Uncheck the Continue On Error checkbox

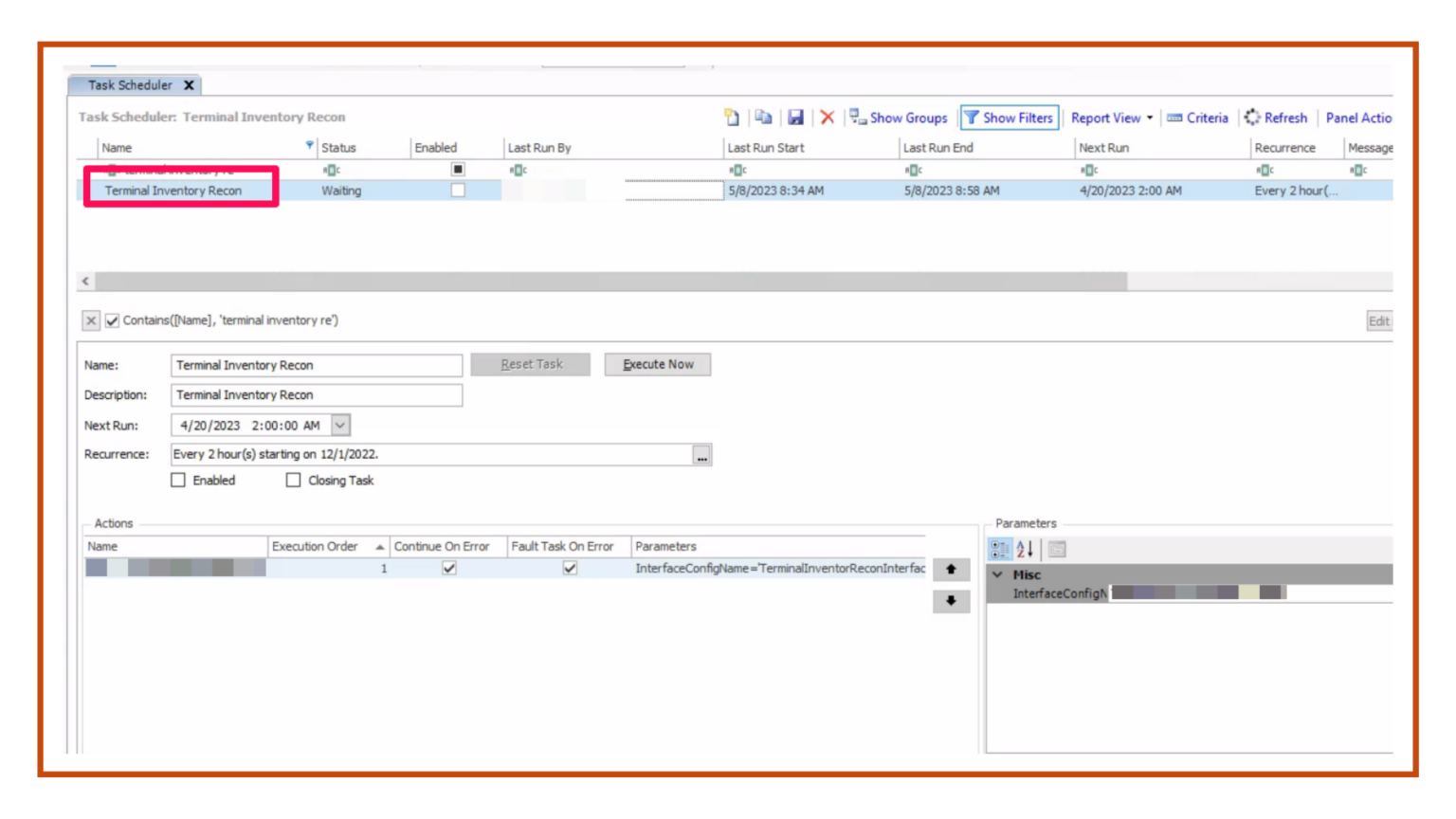click(449, 569)
